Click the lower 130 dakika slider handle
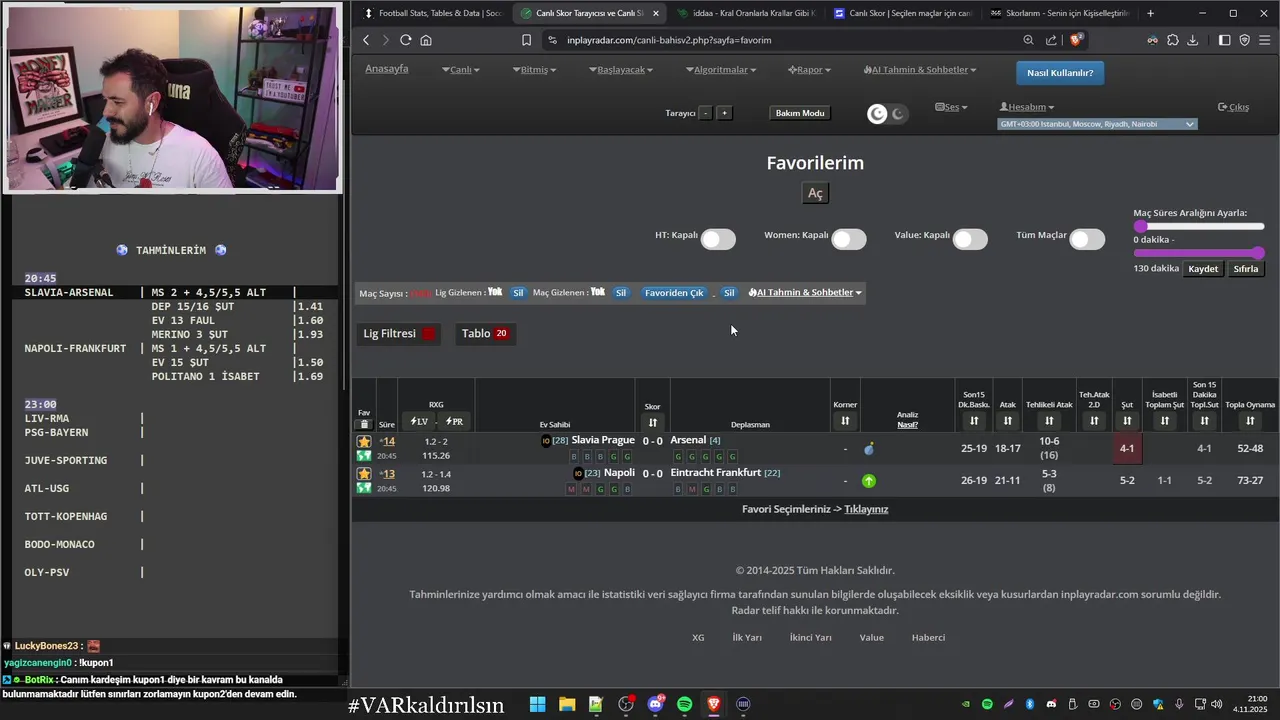 point(1258,253)
